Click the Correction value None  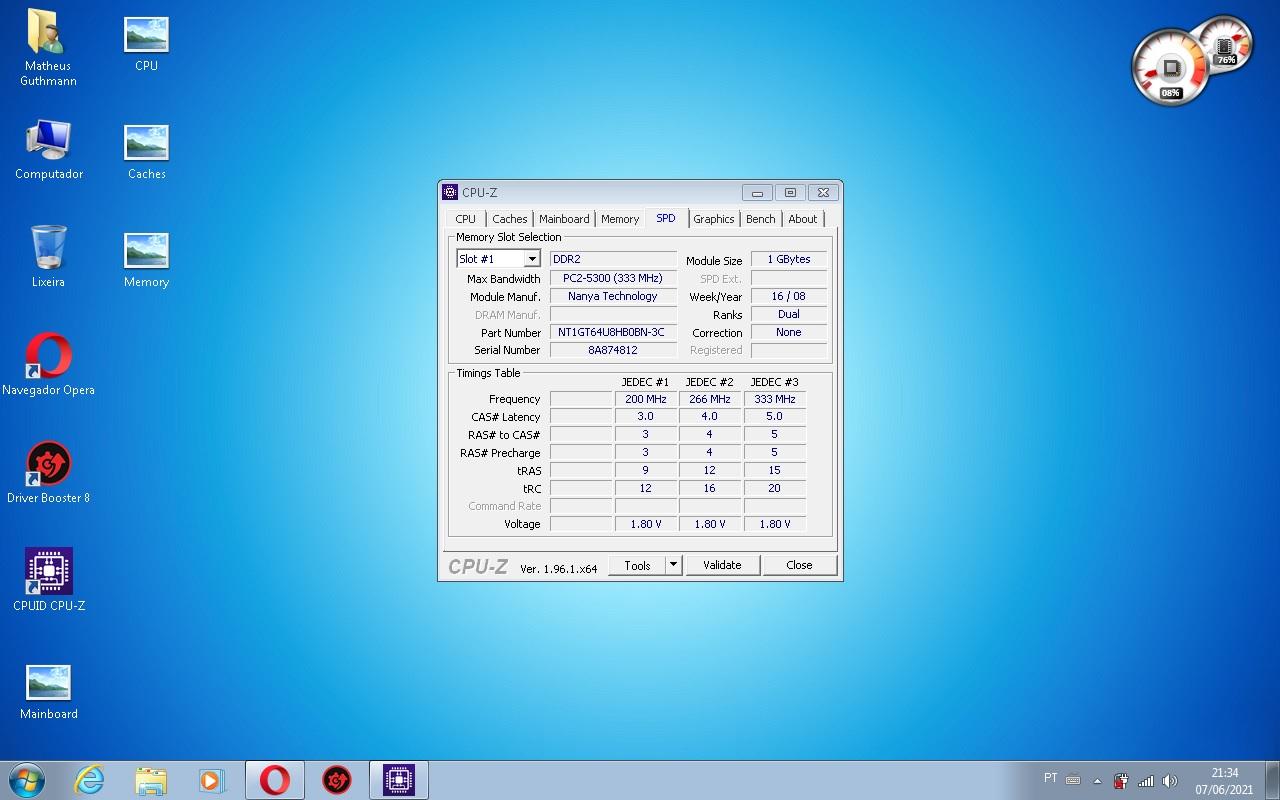tap(789, 332)
